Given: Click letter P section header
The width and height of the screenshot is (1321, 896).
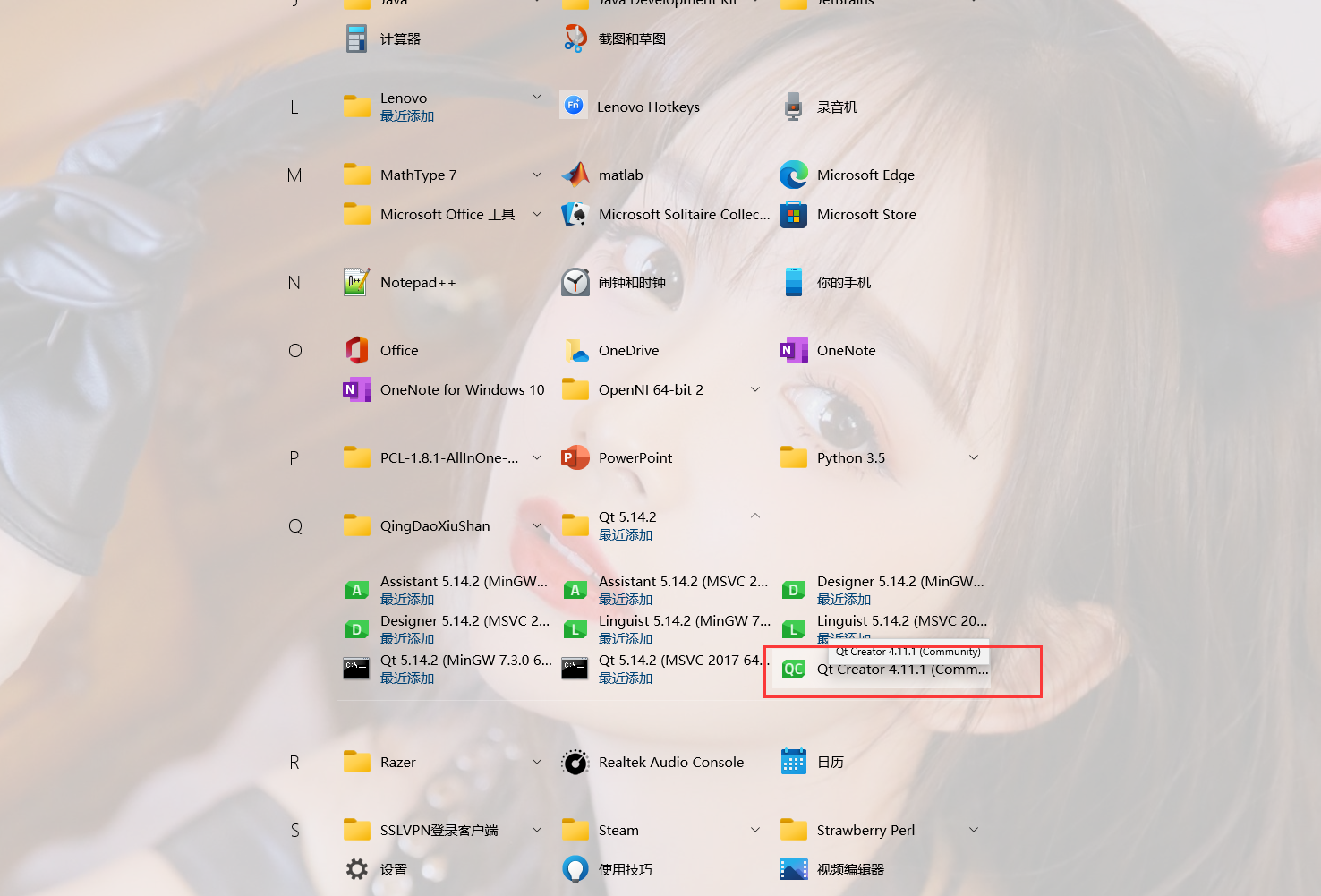Looking at the screenshot, I should [294, 458].
